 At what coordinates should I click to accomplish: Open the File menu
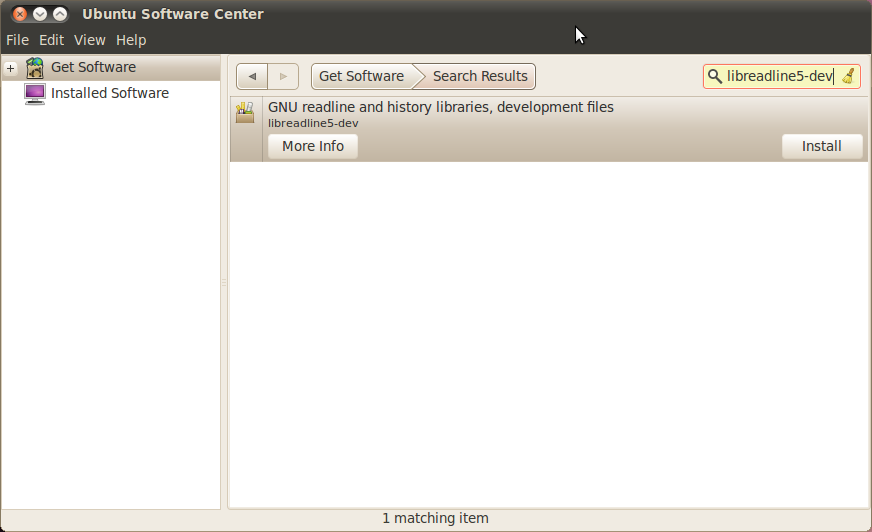(17, 40)
